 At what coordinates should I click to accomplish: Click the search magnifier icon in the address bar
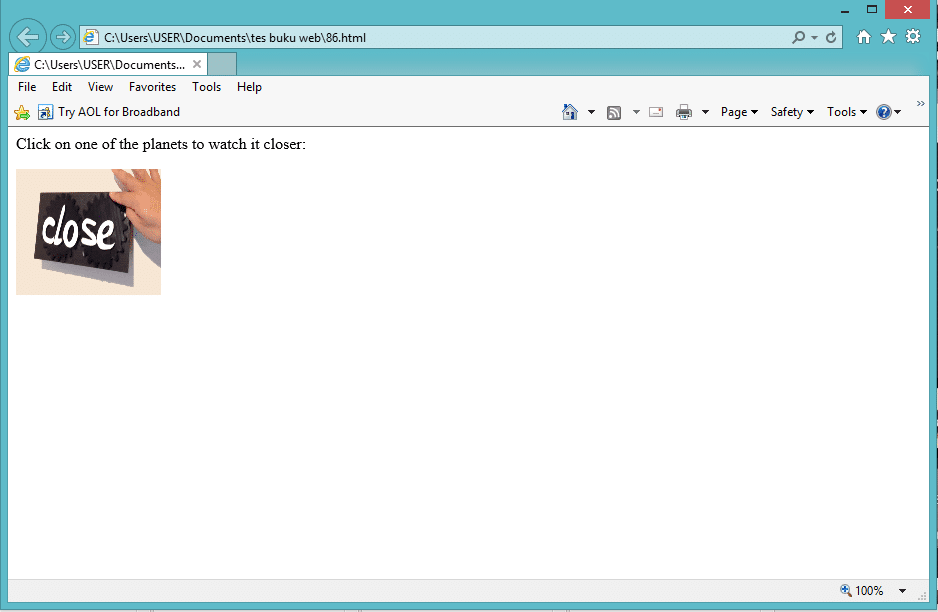coord(800,36)
